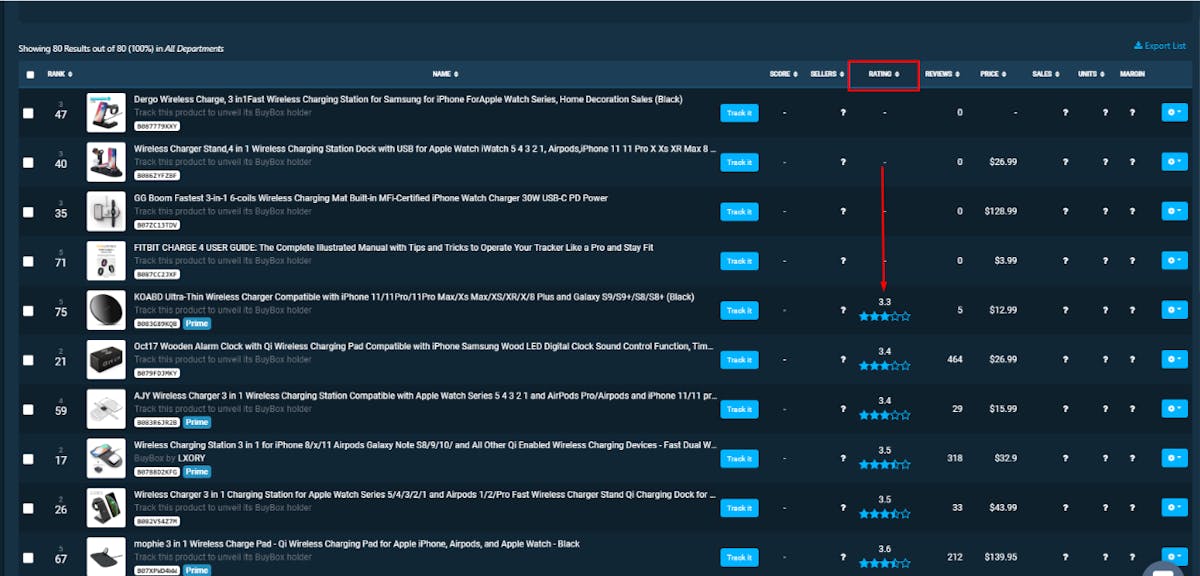Check the AJY Wireless Charger row checkbox
This screenshot has height=576, width=1200.
[x=28, y=409]
